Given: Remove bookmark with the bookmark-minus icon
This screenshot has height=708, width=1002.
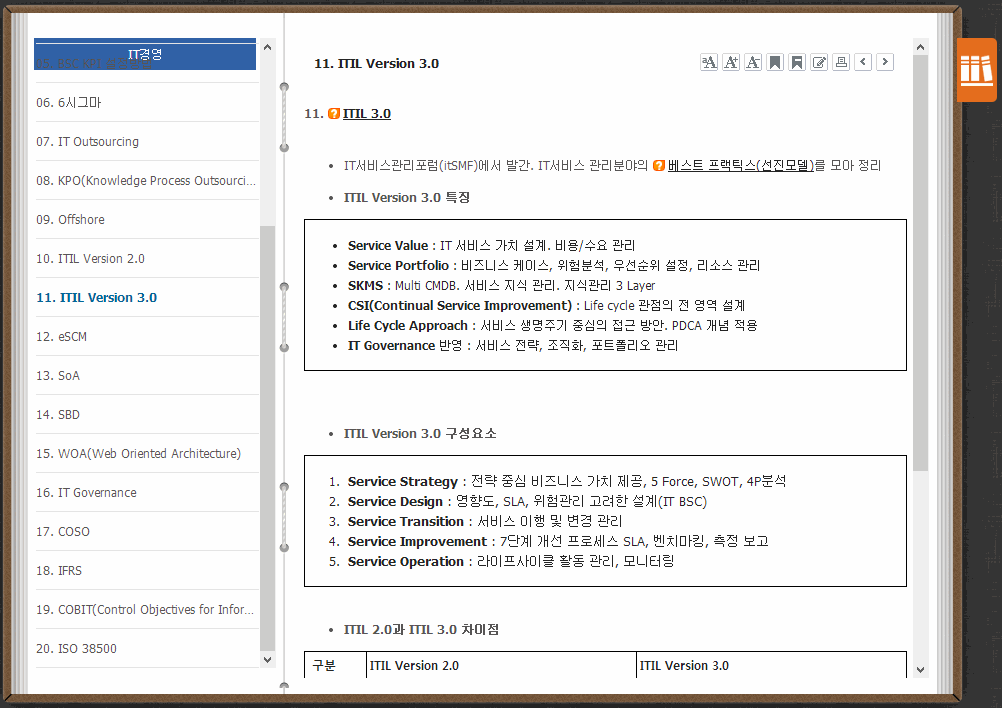Looking at the screenshot, I should (797, 62).
